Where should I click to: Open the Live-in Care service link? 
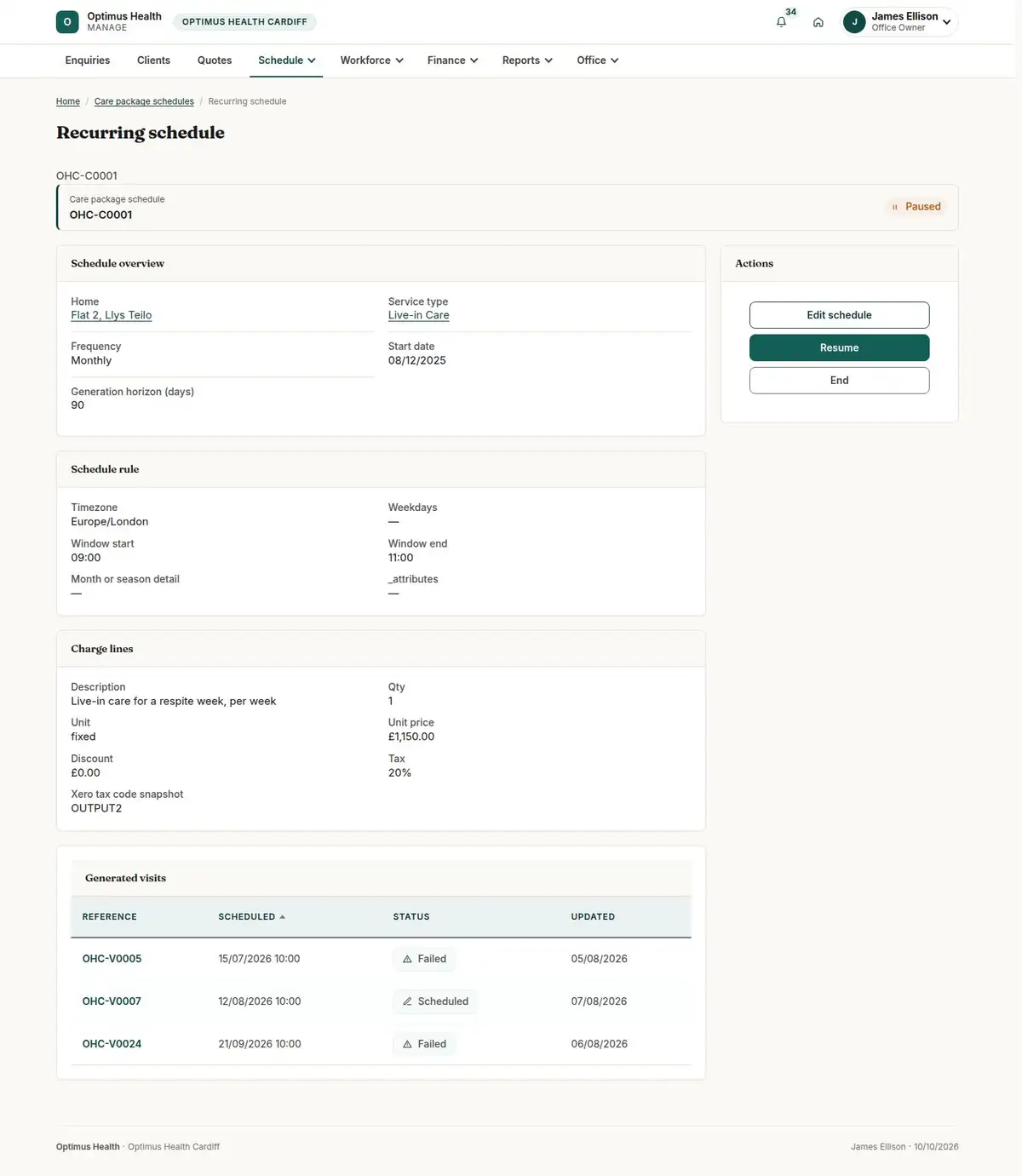point(418,315)
